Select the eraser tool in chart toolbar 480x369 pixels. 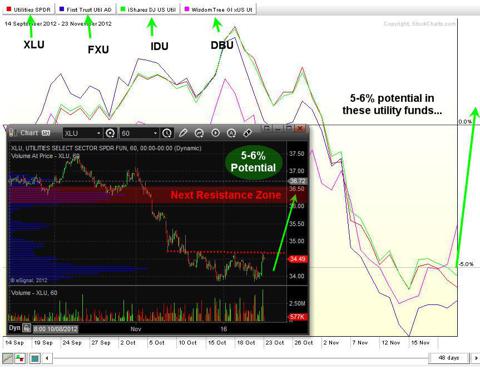[247, 133]
